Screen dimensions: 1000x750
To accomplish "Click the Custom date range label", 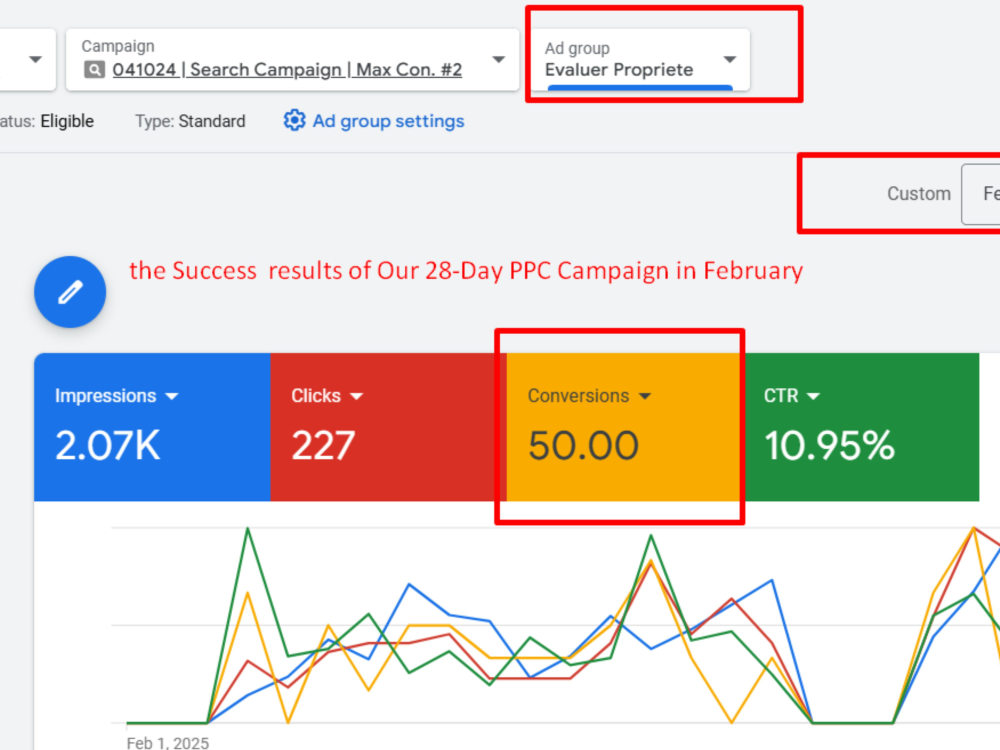I will click(918, 193).
